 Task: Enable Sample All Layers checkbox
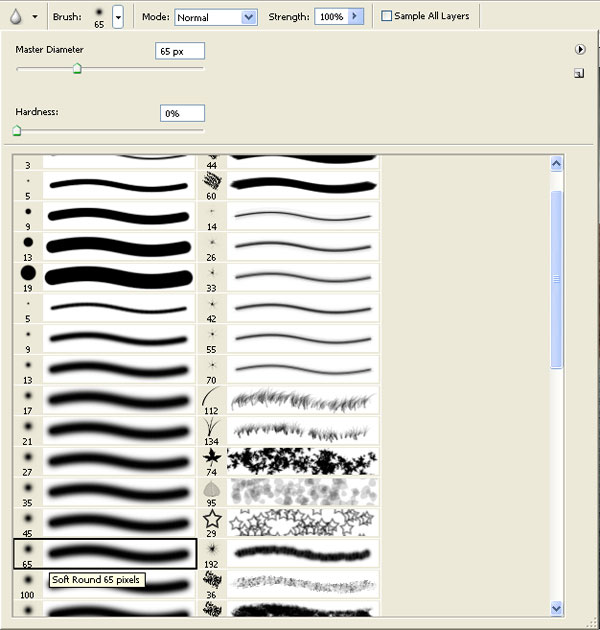point(387,17)
